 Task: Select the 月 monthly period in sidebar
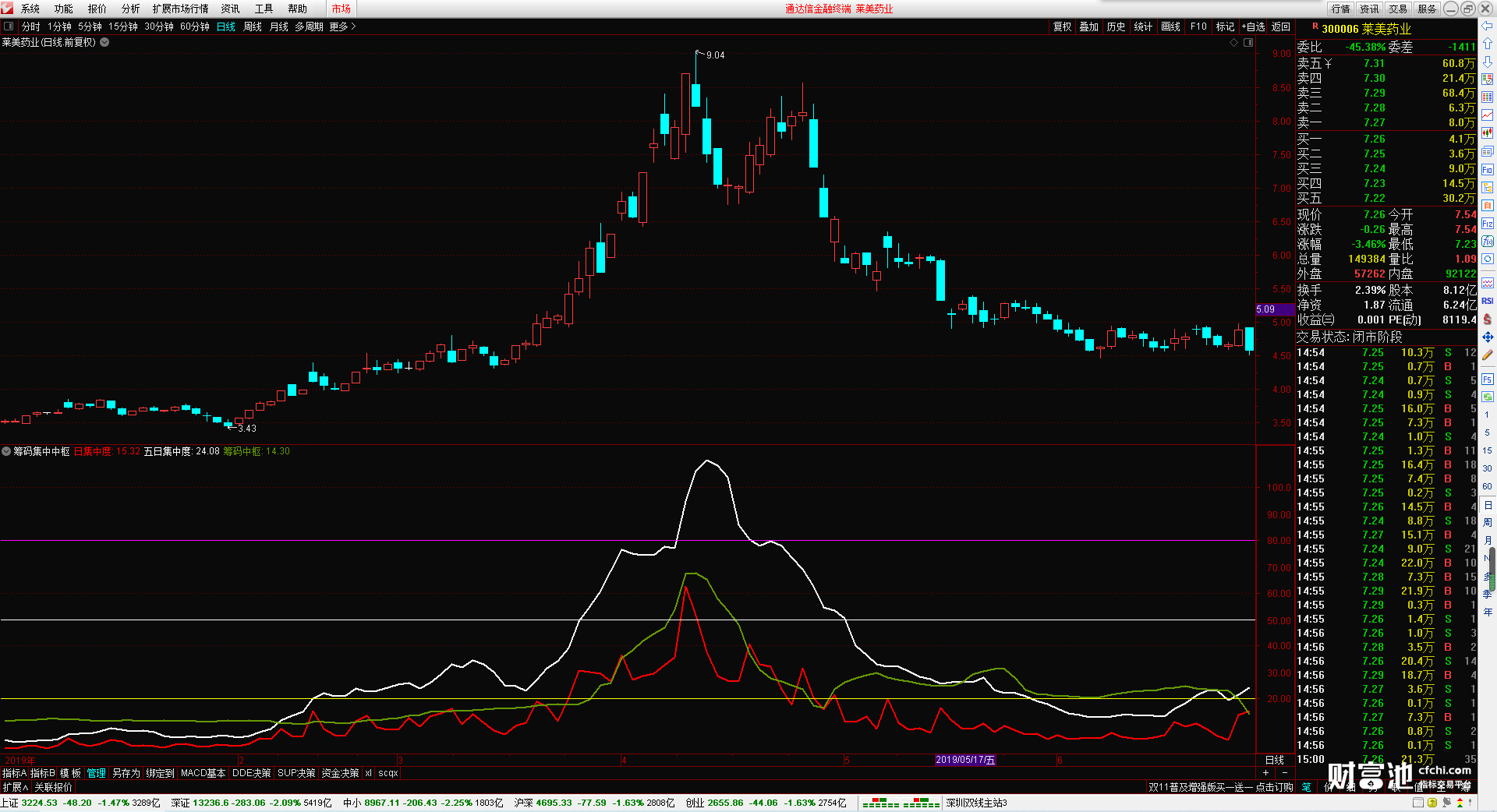1488,540
